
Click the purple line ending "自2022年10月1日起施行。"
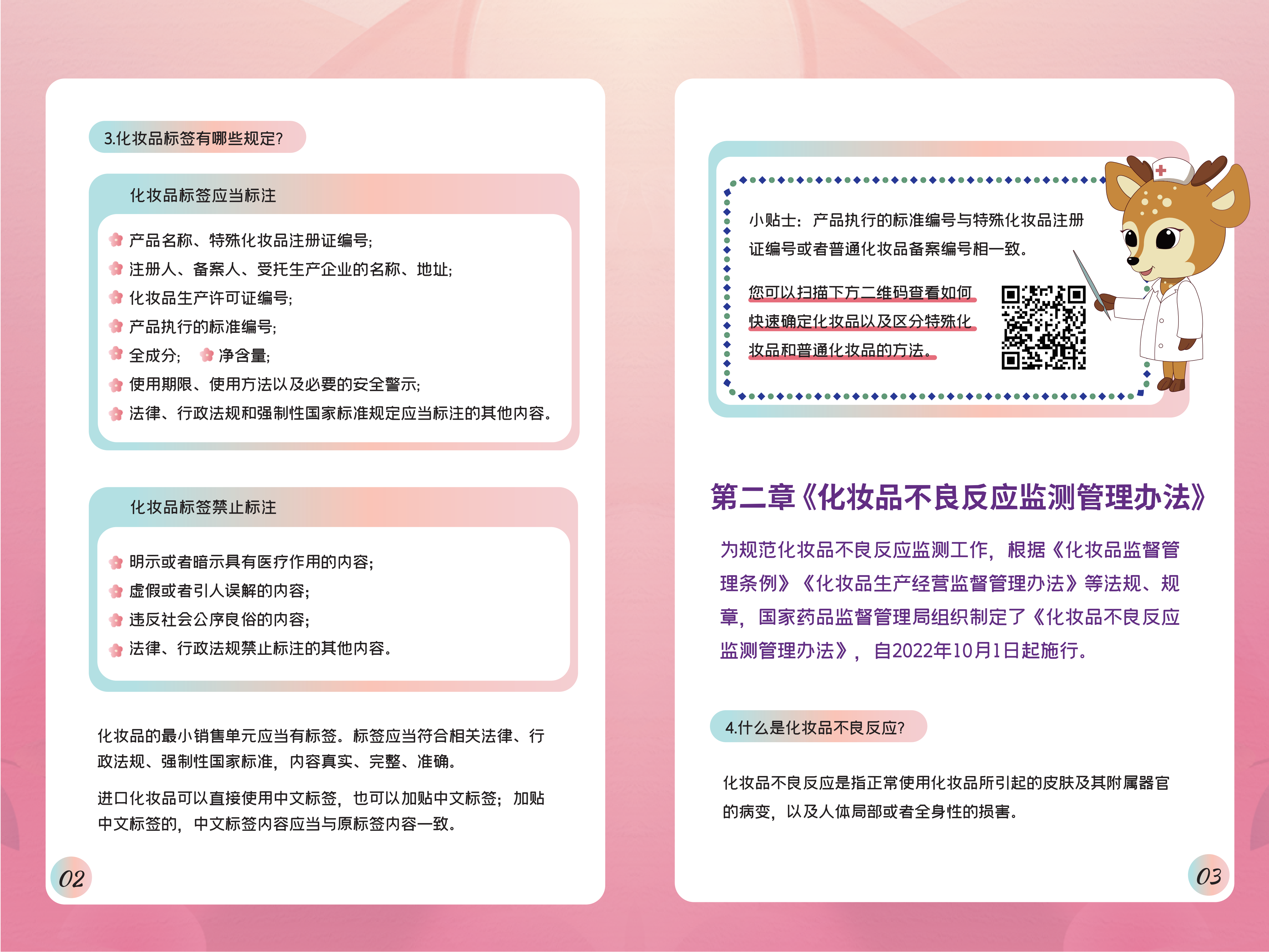point(904,651)
